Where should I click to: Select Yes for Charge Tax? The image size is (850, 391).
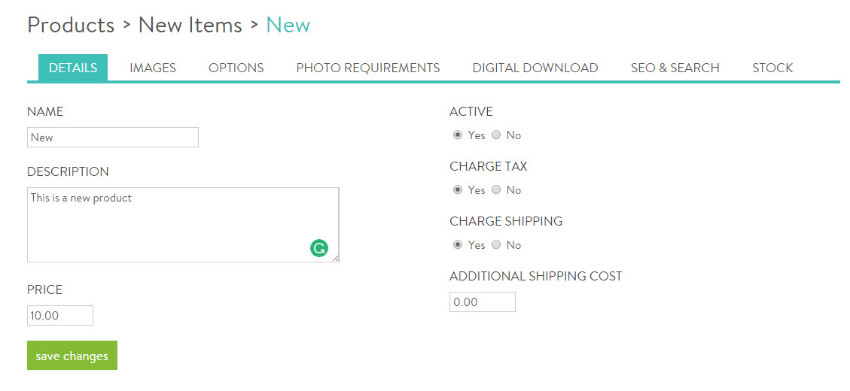click(458, 190)
